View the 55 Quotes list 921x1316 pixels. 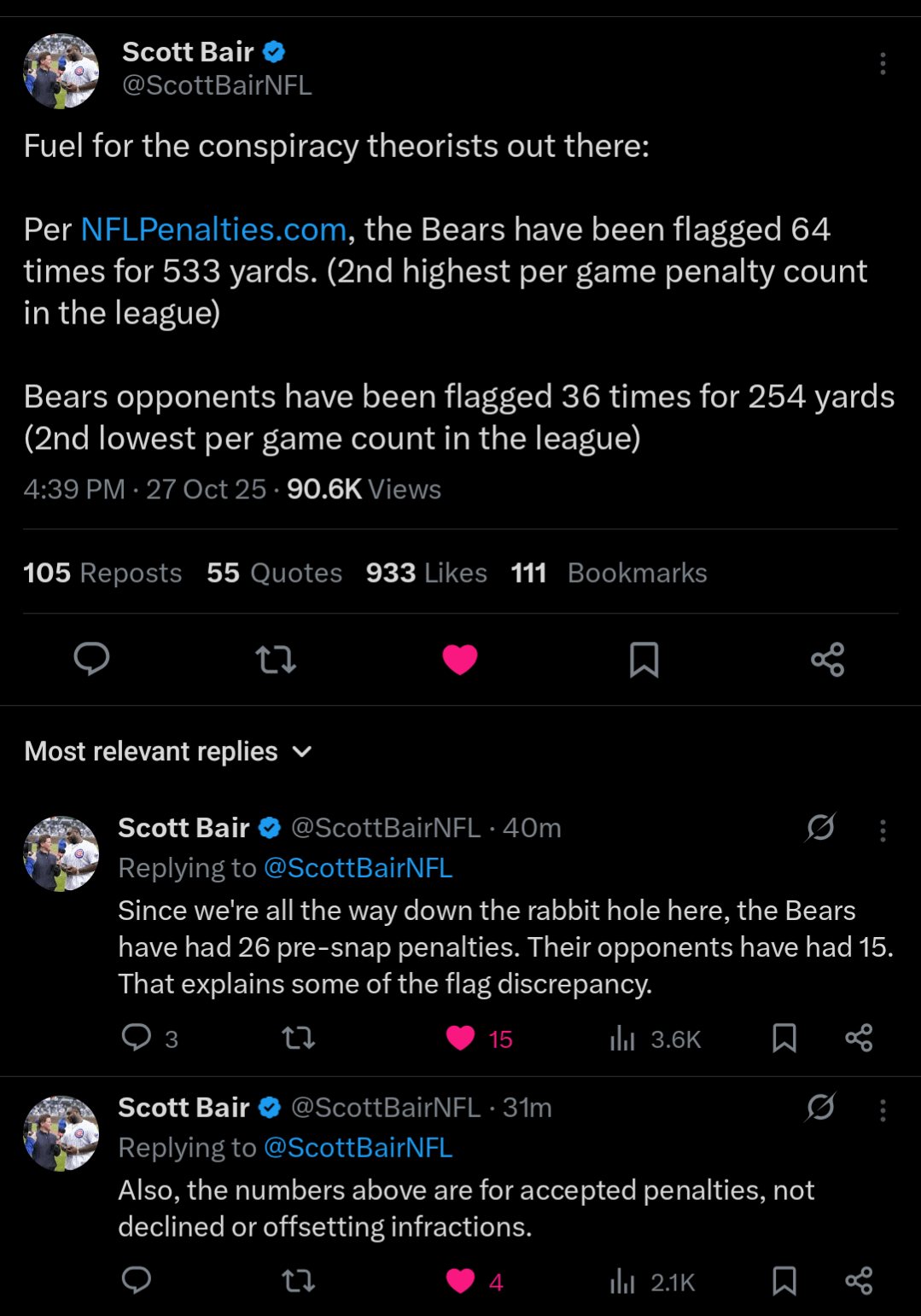(x=274, y=573)
